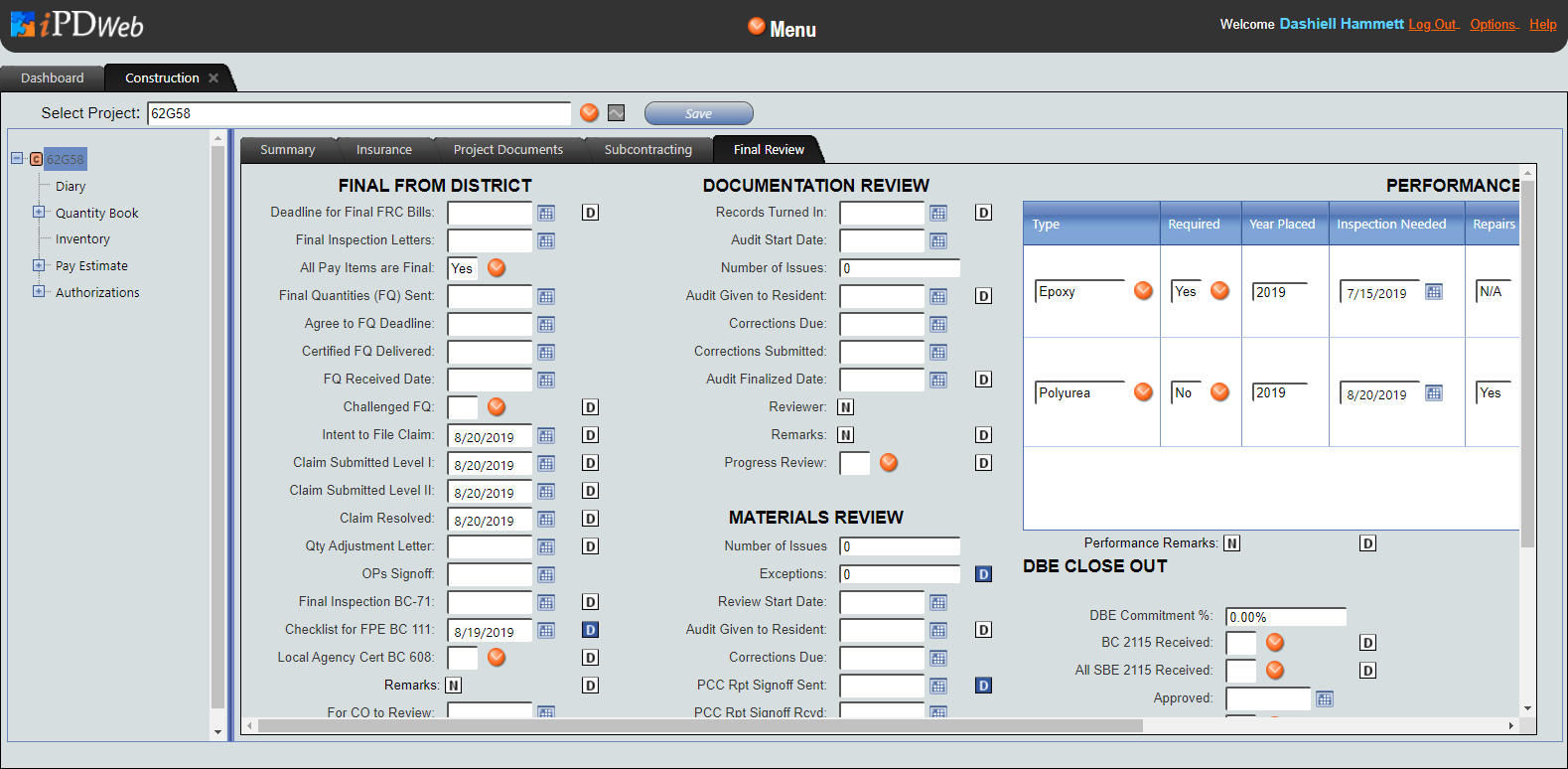Open the All Pay Items are Final dropdown
Viewport: 1568px width, 769px height.
[x=497, y=267]
